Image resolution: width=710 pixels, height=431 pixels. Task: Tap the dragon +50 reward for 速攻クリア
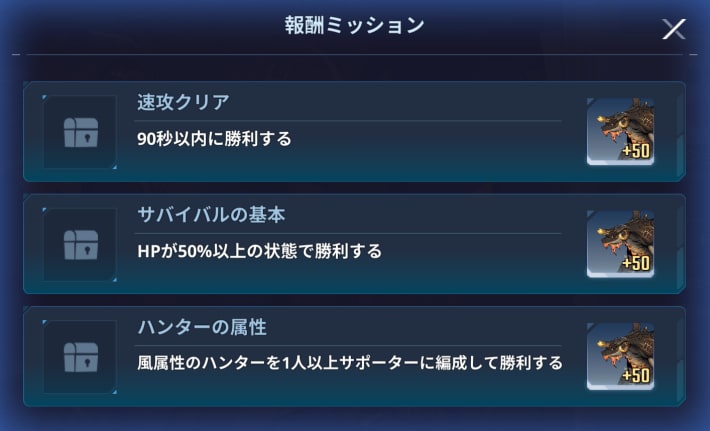tap(620, 131)
